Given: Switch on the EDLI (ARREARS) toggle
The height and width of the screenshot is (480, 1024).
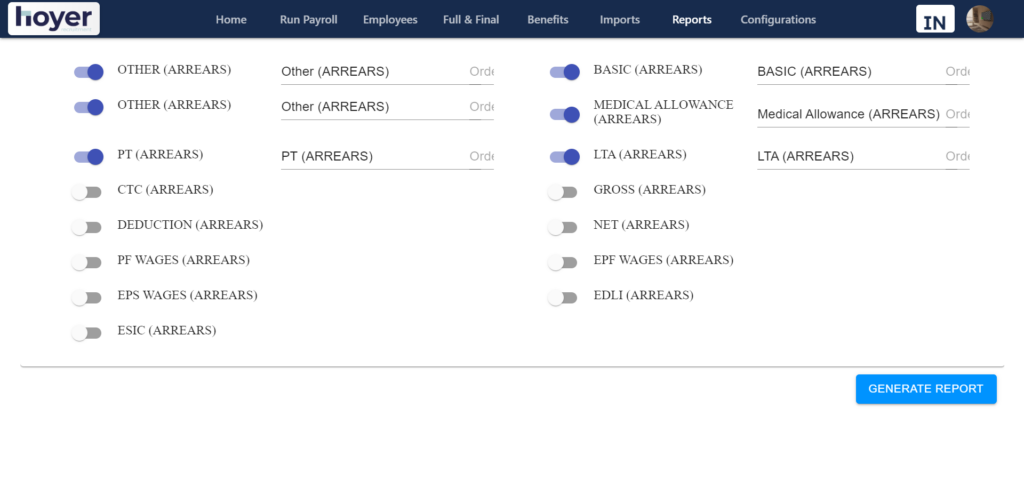Looking at the screenshot, I should coord(562,298).
